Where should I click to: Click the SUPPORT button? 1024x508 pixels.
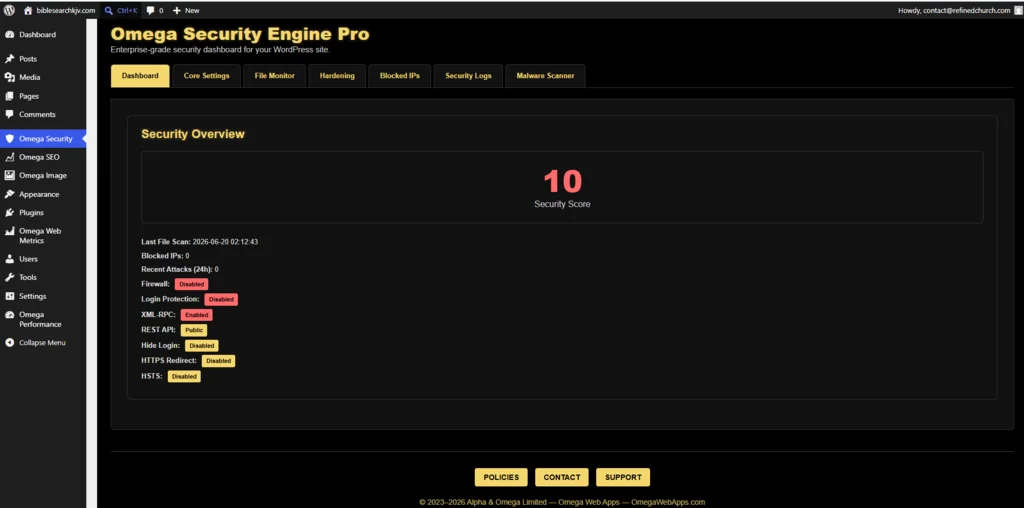[623, 477]
